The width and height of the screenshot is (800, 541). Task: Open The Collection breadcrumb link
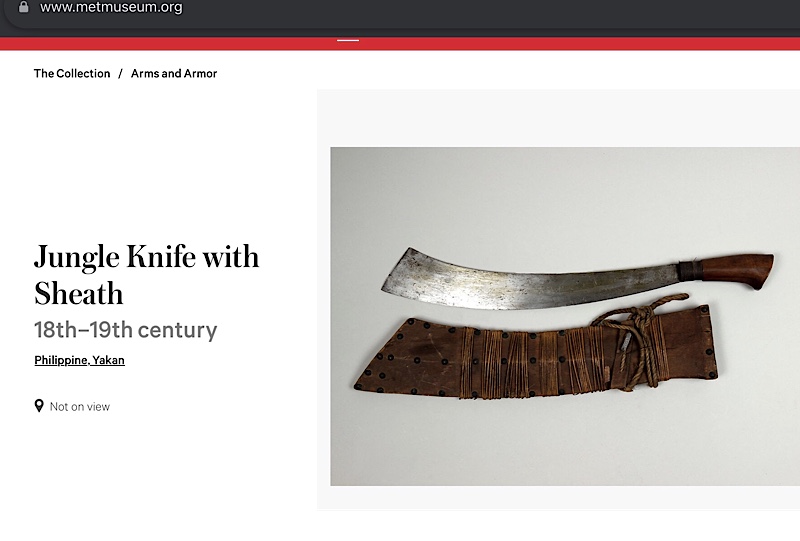[72, 73]
